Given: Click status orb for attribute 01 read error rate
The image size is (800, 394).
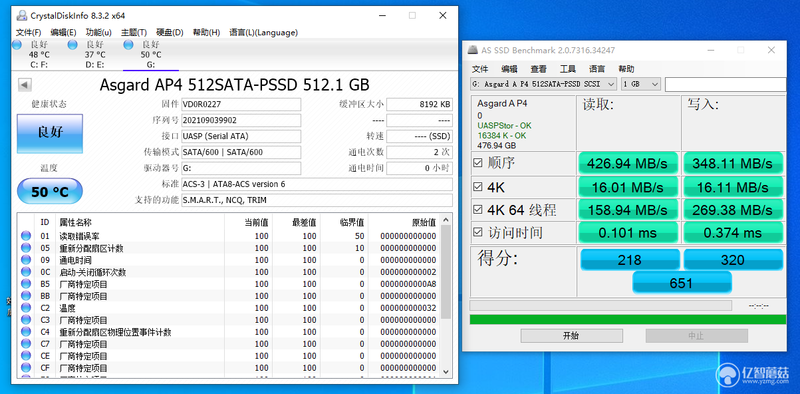Looking at the screenshot, I should [26, 236].
